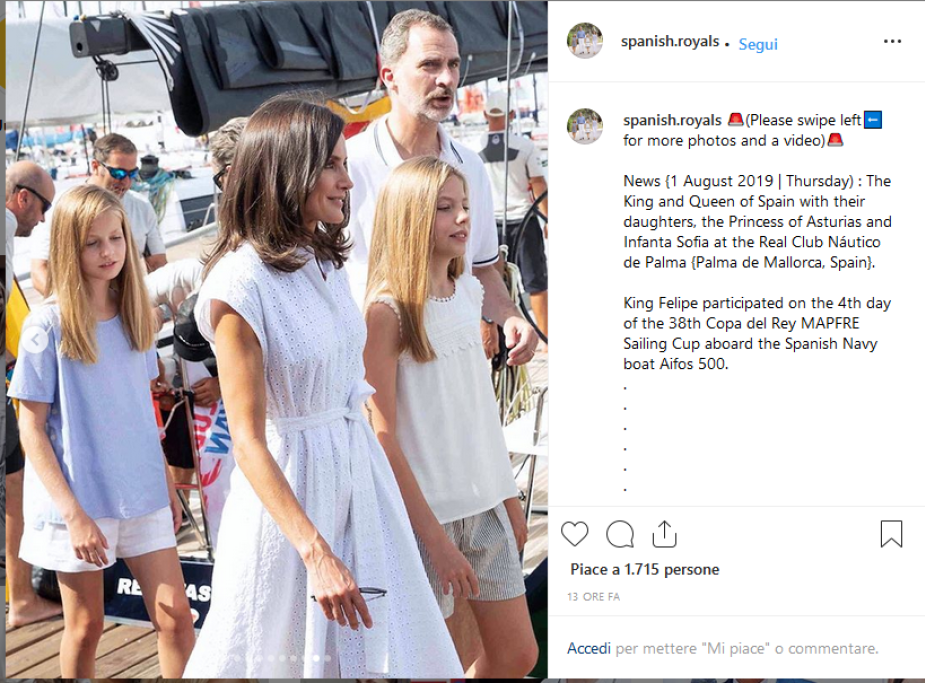Like the post with the heart icon

tap(574, 534)
